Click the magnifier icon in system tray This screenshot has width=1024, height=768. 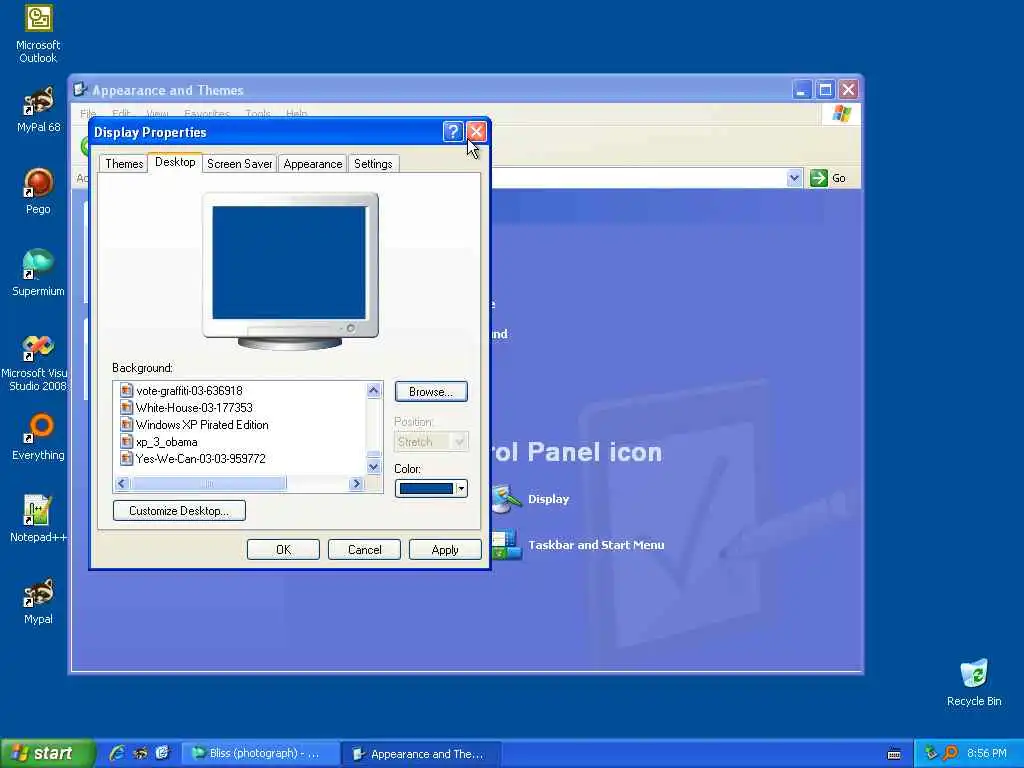click(950, 753)
